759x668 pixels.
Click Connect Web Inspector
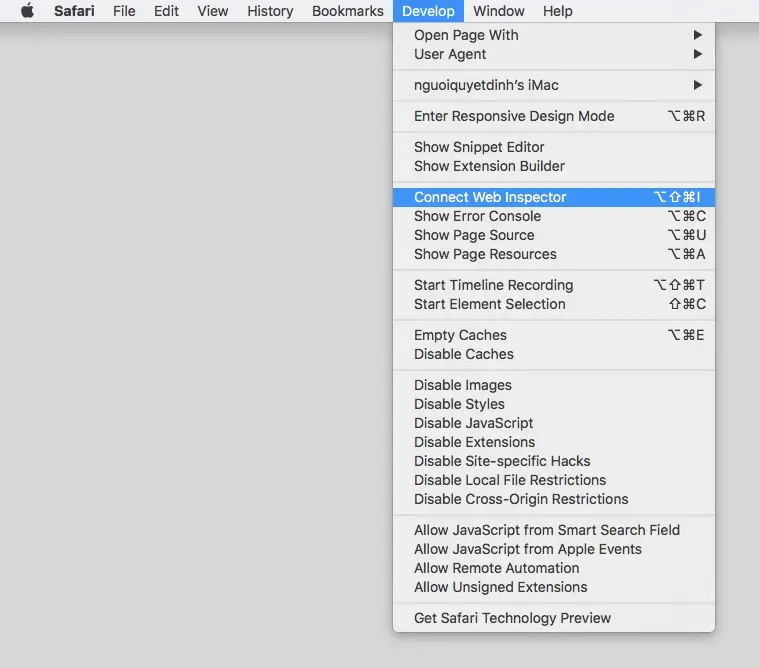(x=554, y=197)
